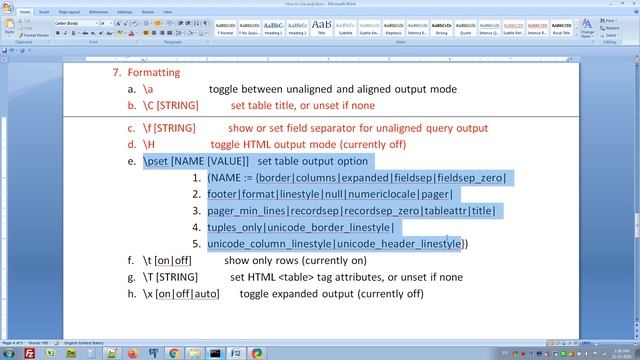Toggle Italic formatting
The image size is (640, 360).
point(65,33)
